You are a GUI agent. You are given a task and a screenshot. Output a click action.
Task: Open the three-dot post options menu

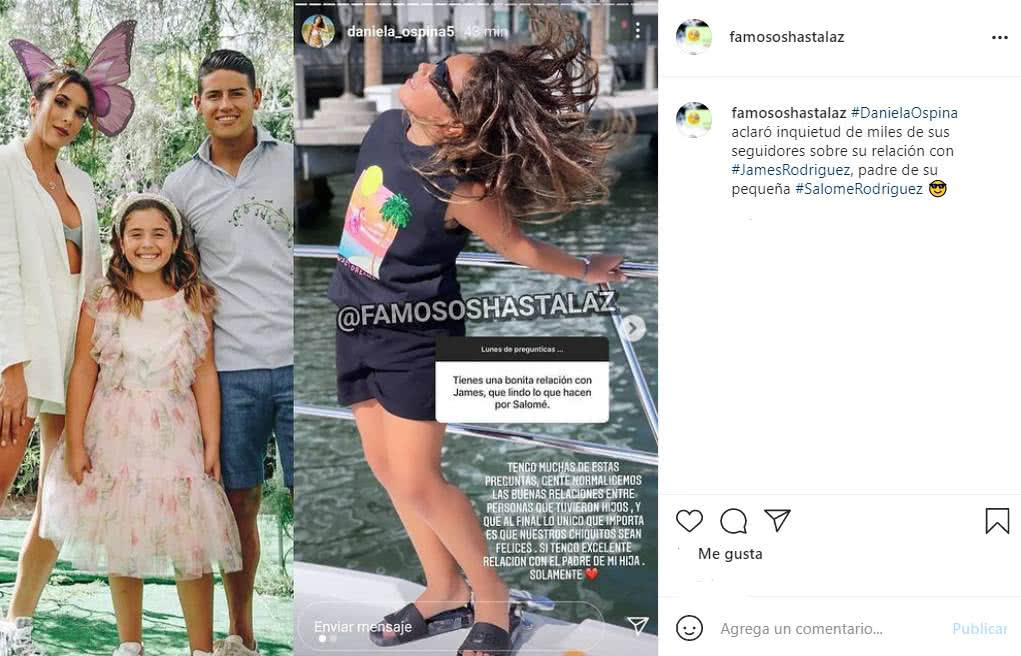tap(1000, 38)
